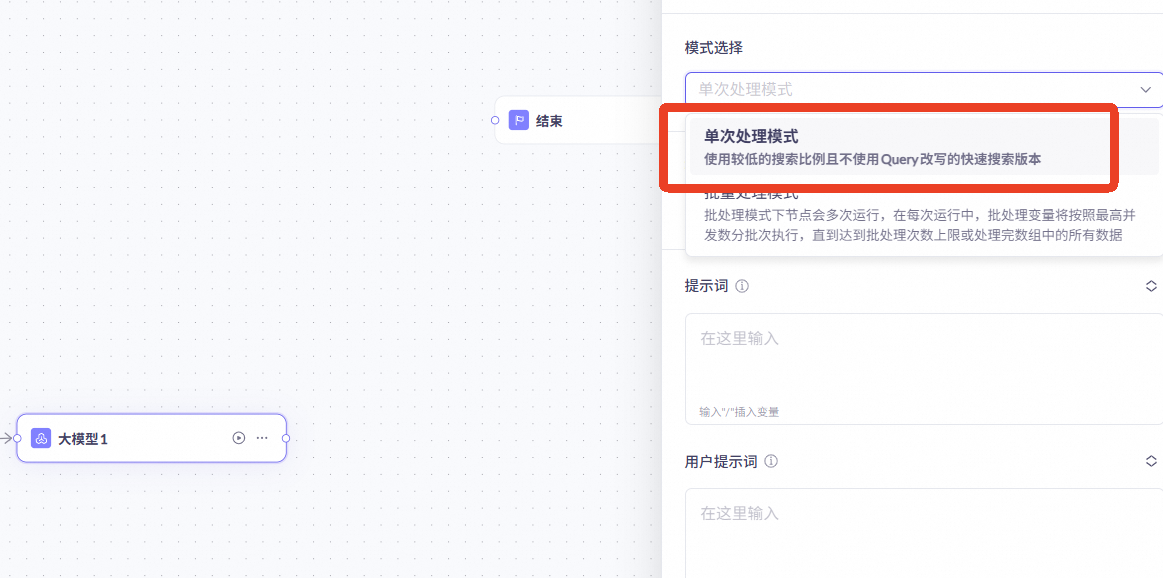Expand the 用户提示词 editor with expand arrows
Screen dimensions: 1163x578
(x=1151, y=462)
